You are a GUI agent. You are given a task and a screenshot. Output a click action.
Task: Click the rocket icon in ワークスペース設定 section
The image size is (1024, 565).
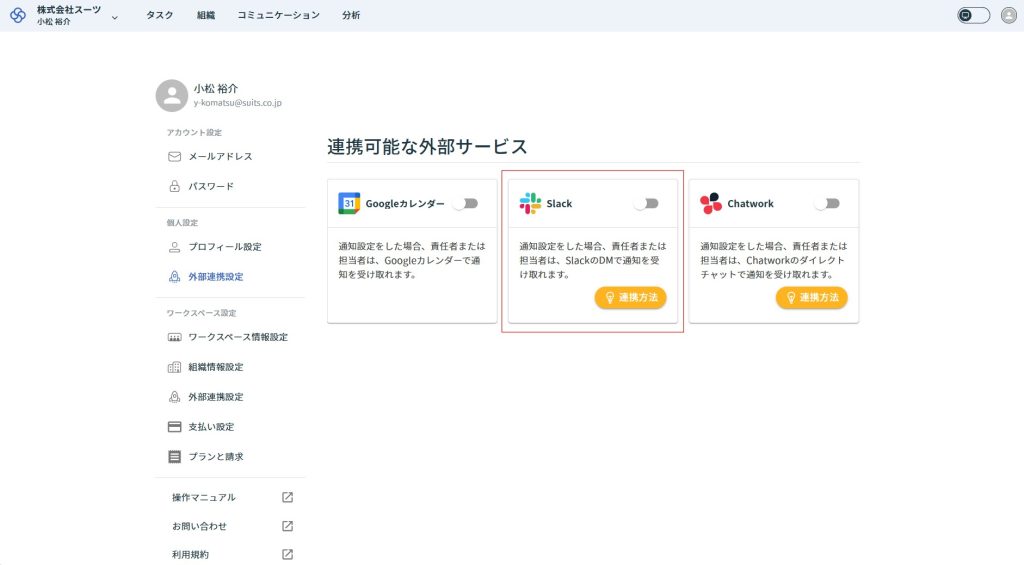point(174,397)
